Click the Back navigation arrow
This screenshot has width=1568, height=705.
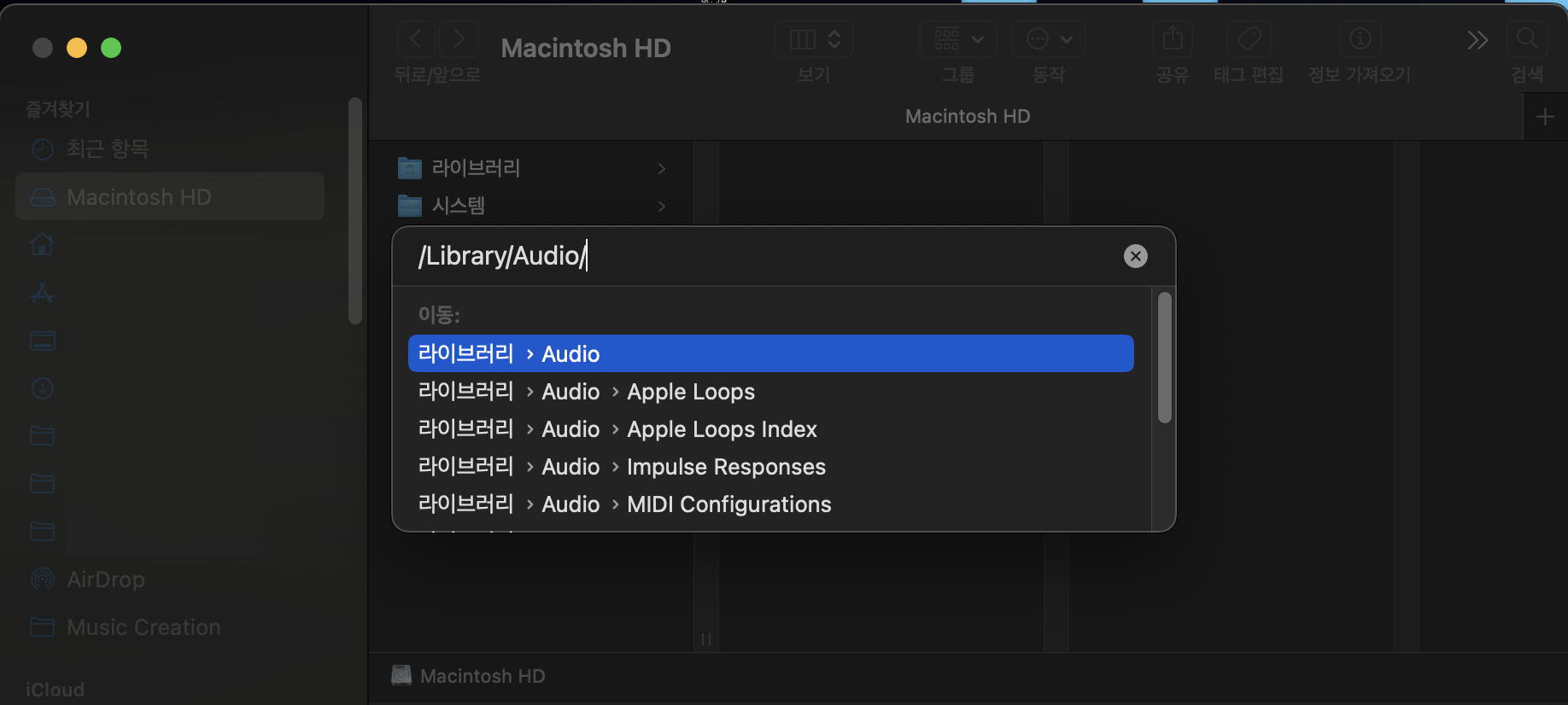pyautogui.click(x=417, y=39)
